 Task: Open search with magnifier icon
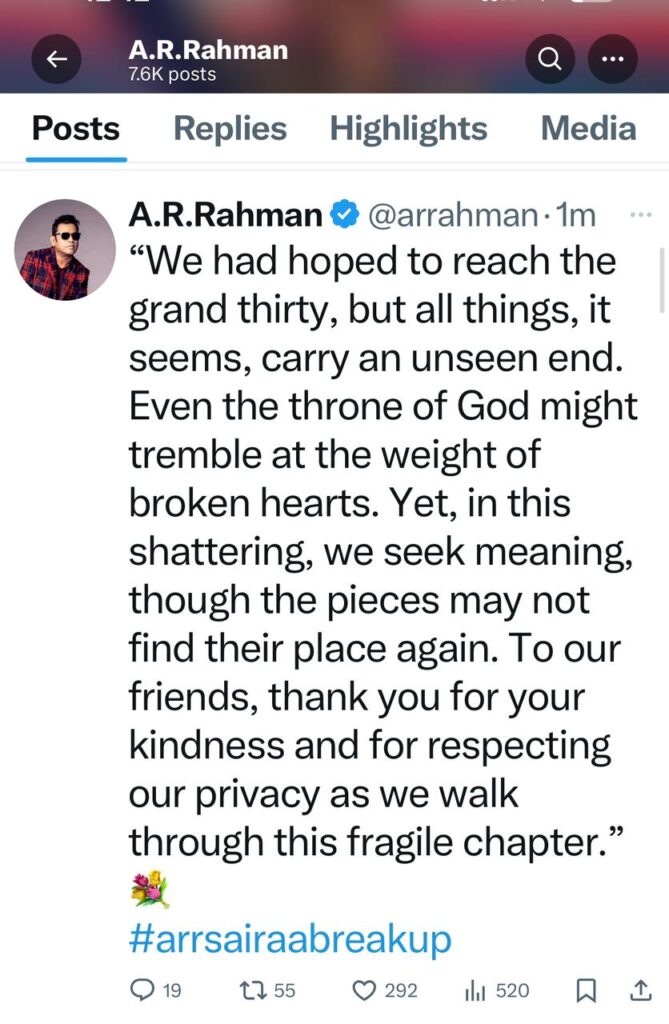[x=550, y=59]
